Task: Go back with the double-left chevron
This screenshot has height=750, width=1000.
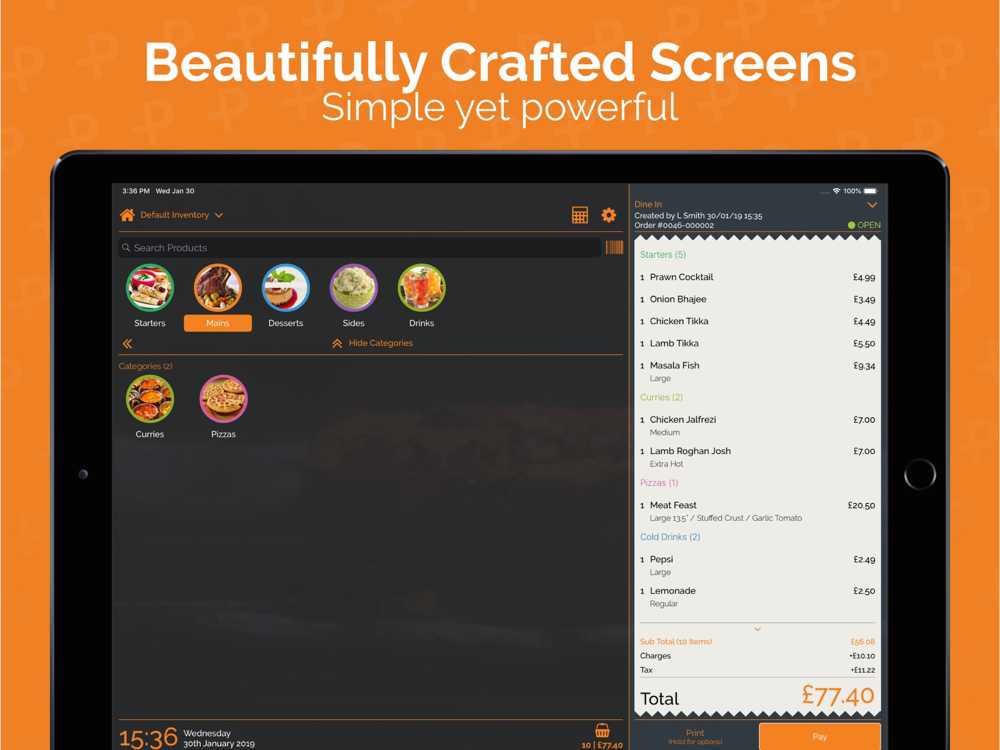Action: pyautogui.click(x=128, y=344)
